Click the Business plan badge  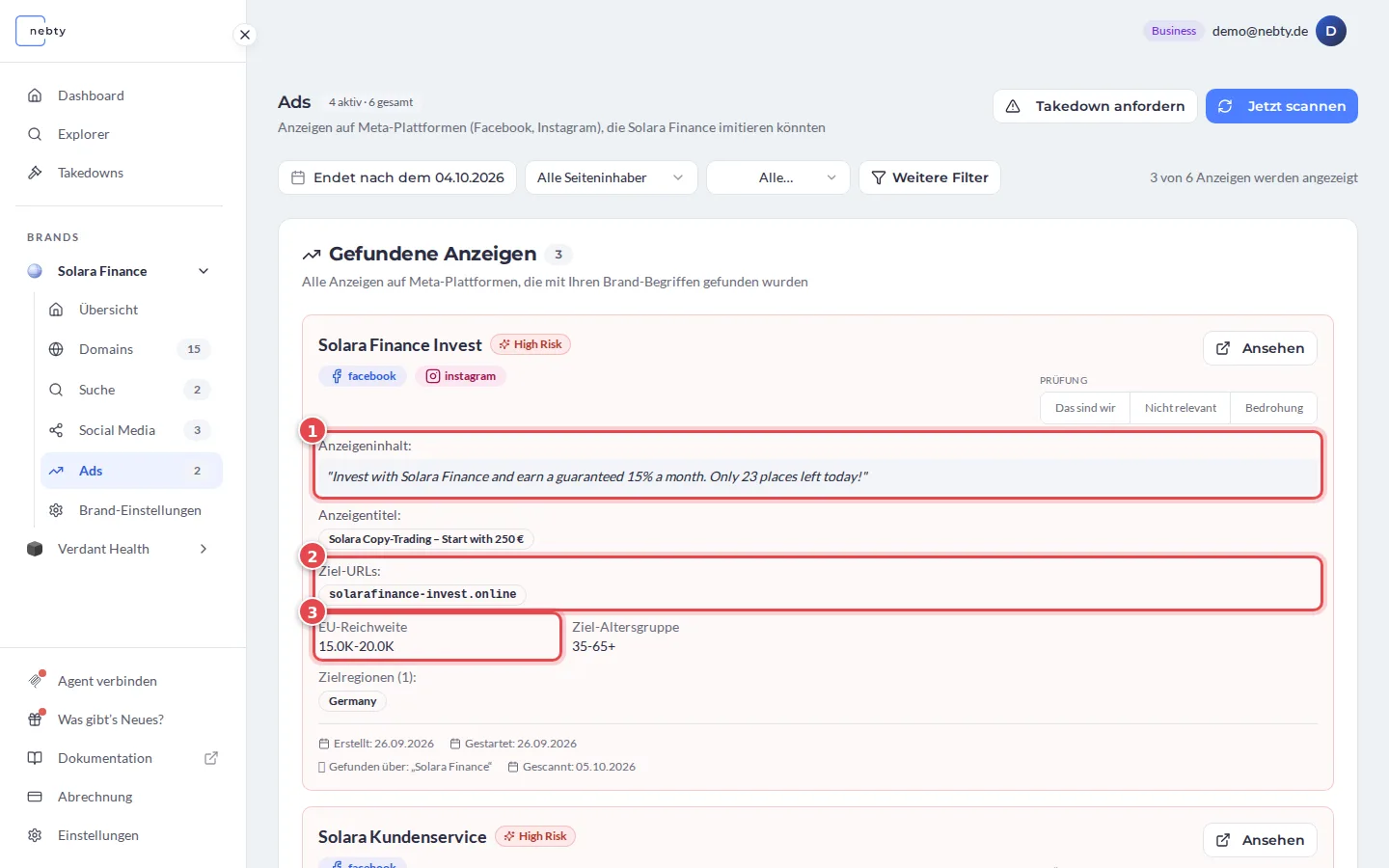[1174, 31]
